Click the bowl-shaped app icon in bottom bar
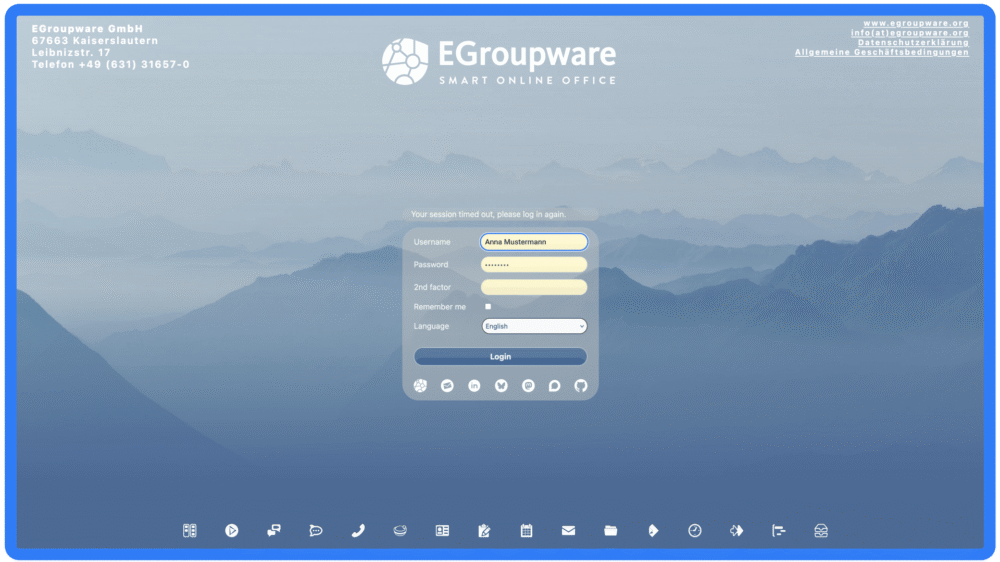Screen dimensions: 1000x562 click(x=400, y=530)
